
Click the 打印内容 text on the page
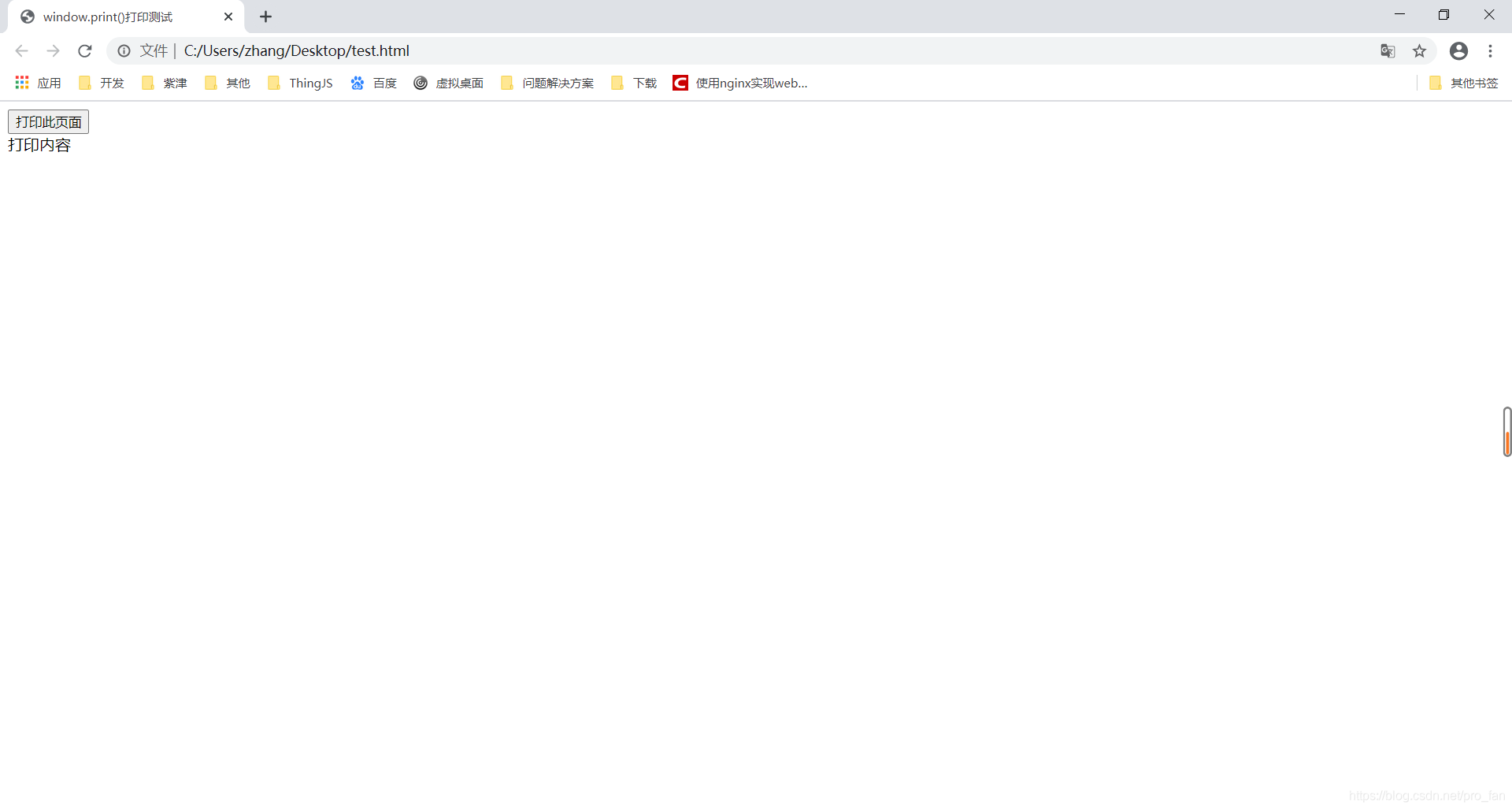coord(39,145)
